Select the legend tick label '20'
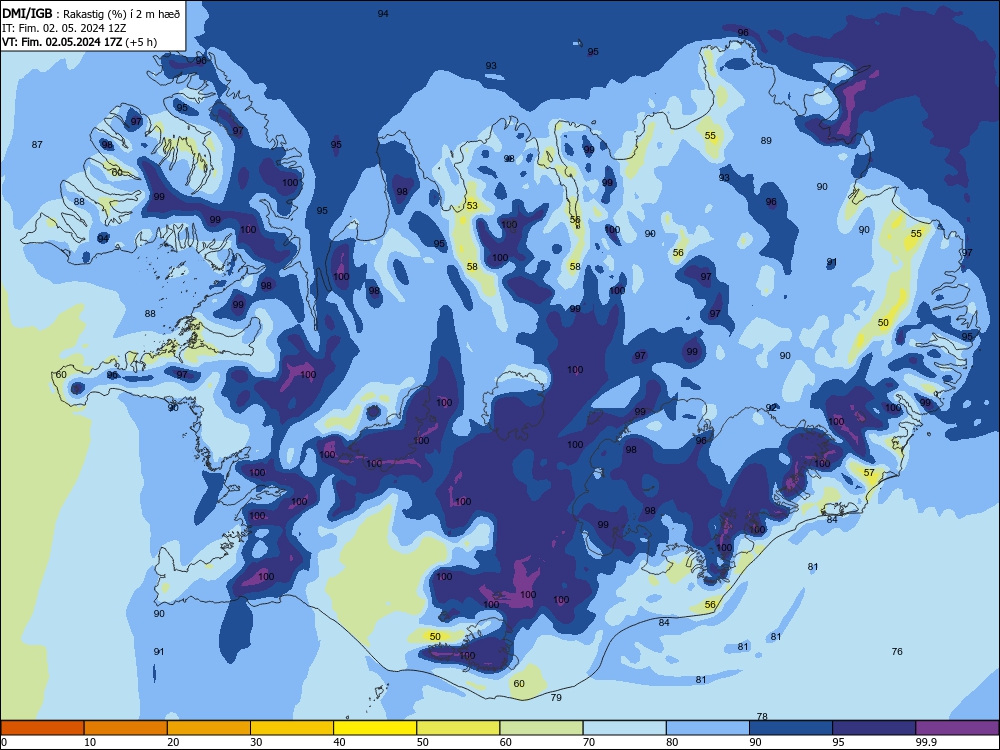The width and height of the screenshot is (1000, 750). [173, 742]
